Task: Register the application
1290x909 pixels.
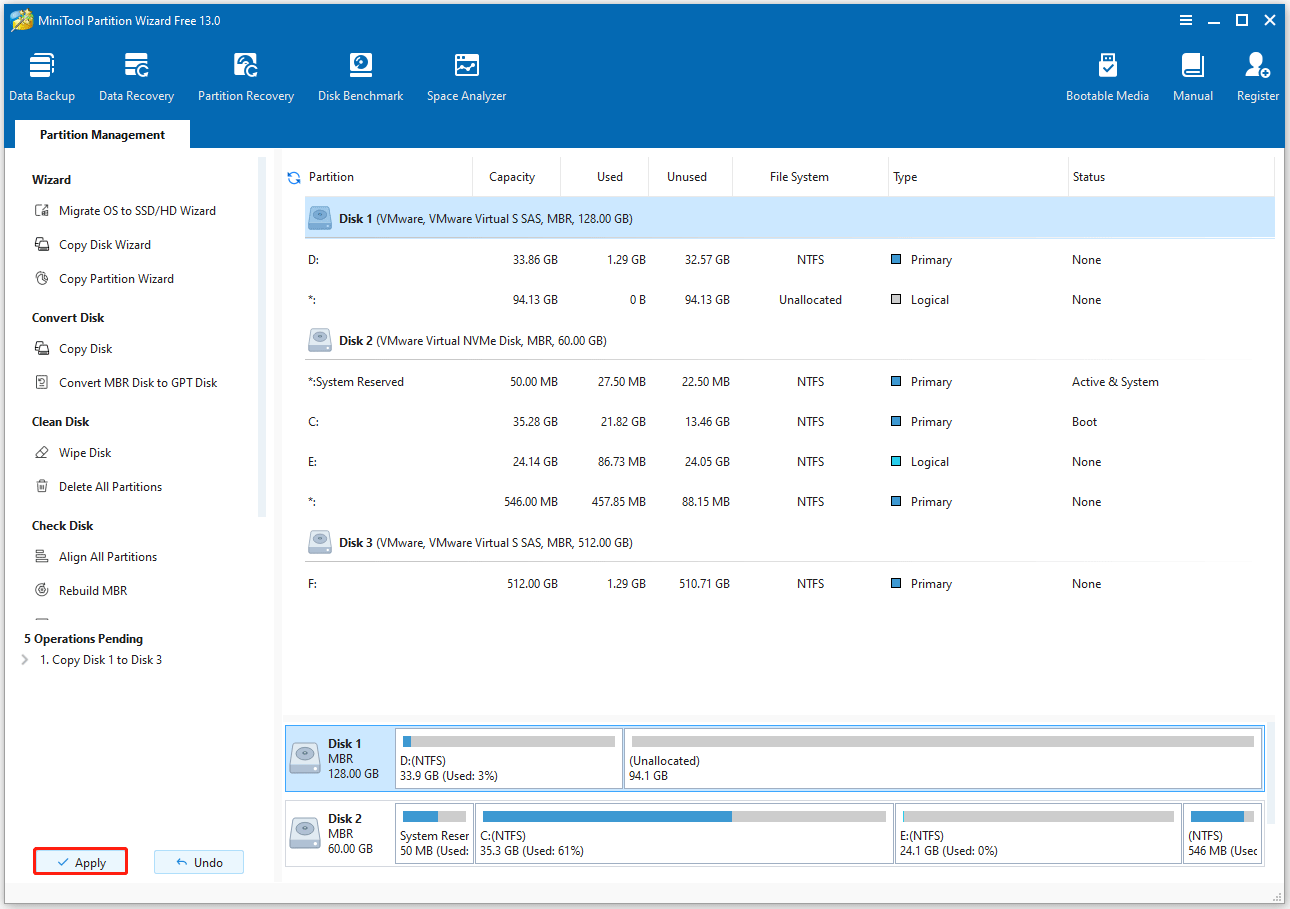Action: (1257, 76)
